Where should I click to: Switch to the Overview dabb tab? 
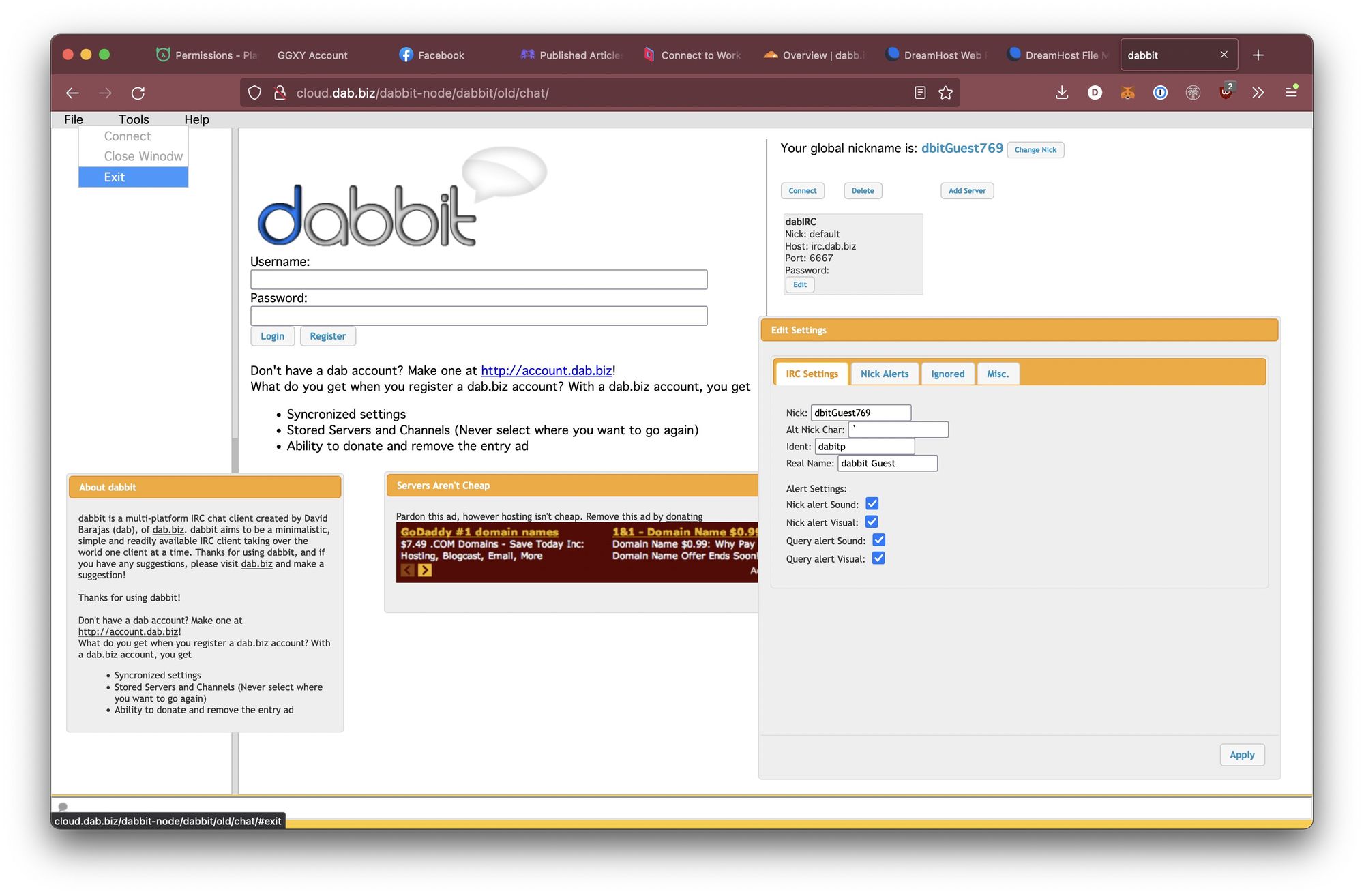[815, 55]
